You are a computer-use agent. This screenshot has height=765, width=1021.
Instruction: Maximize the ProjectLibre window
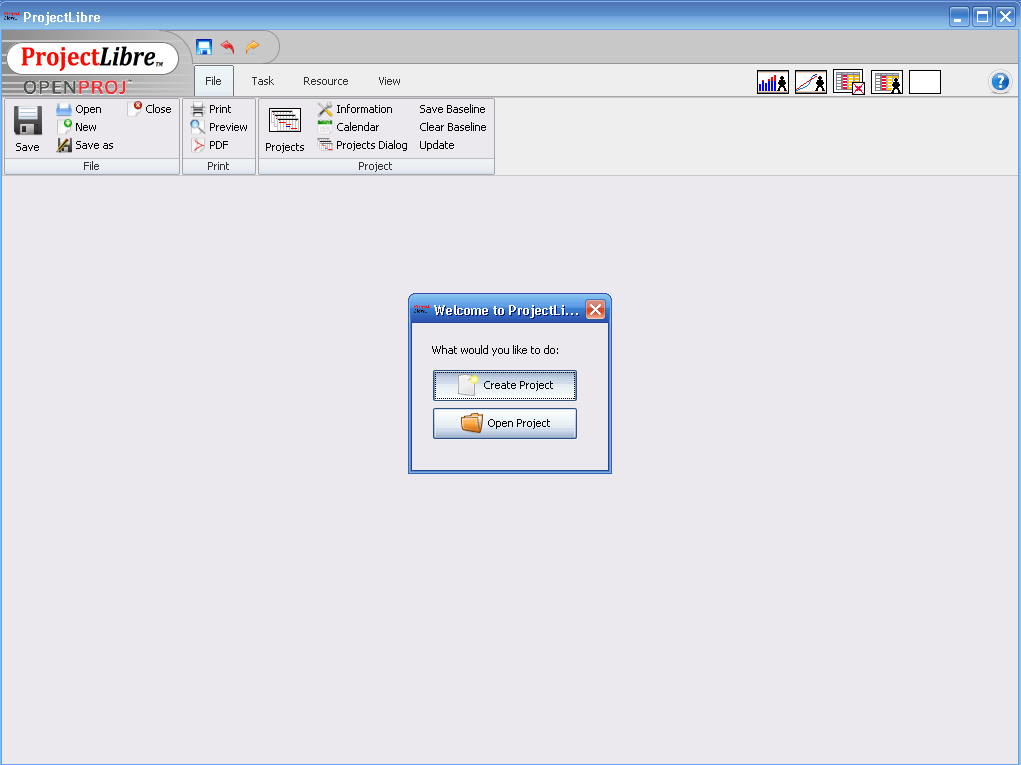(x=982, y=17)
